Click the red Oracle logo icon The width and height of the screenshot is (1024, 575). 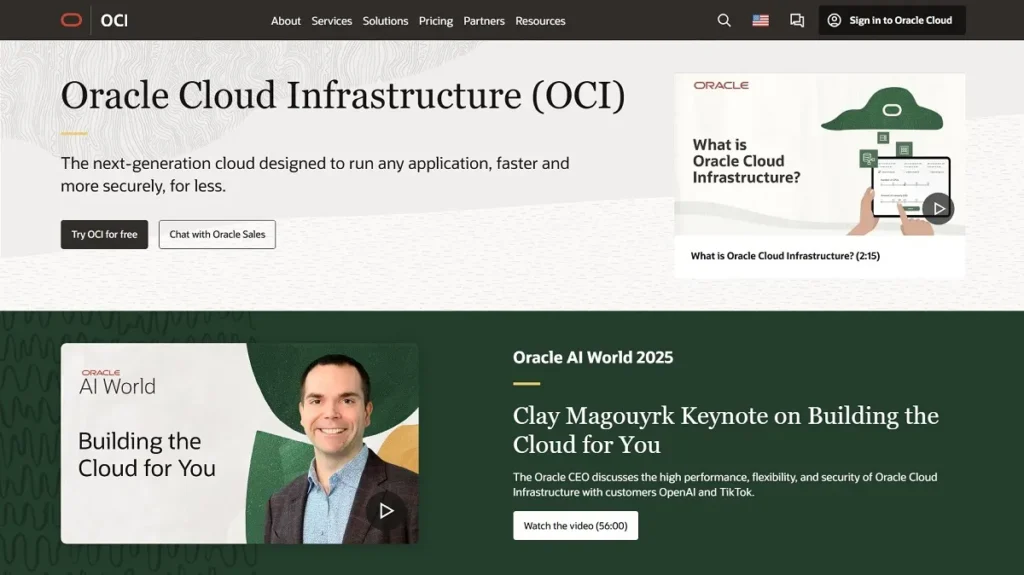point(71,20)
